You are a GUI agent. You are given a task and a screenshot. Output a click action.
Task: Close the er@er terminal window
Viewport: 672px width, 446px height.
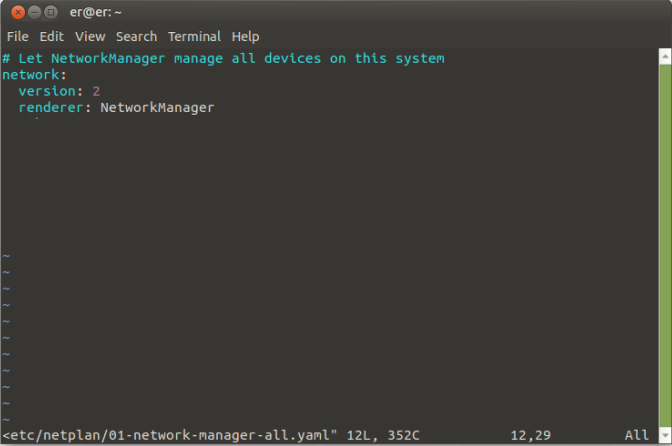click(19, 12)
